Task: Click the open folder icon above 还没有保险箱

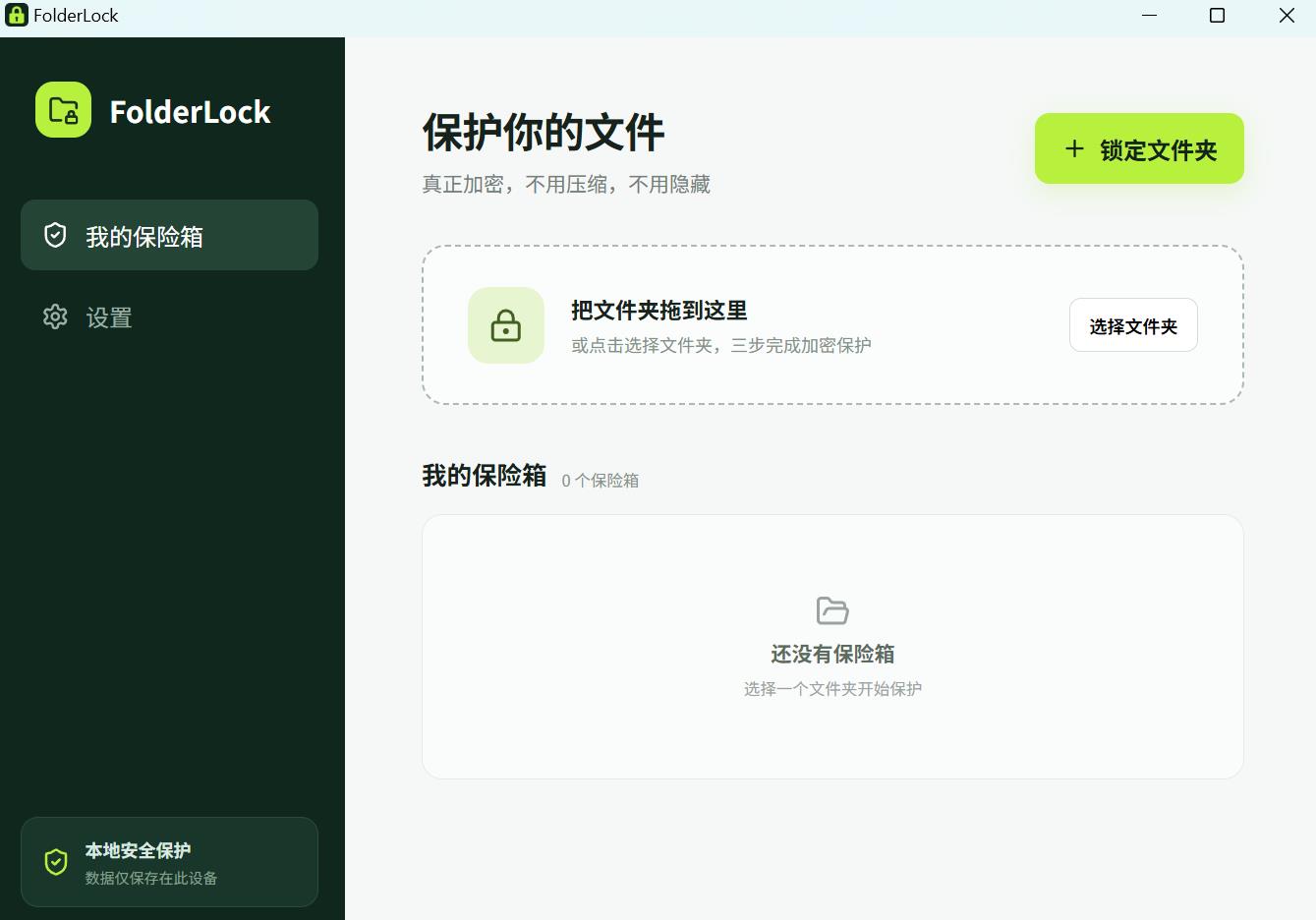Action: tap(832, 610)
